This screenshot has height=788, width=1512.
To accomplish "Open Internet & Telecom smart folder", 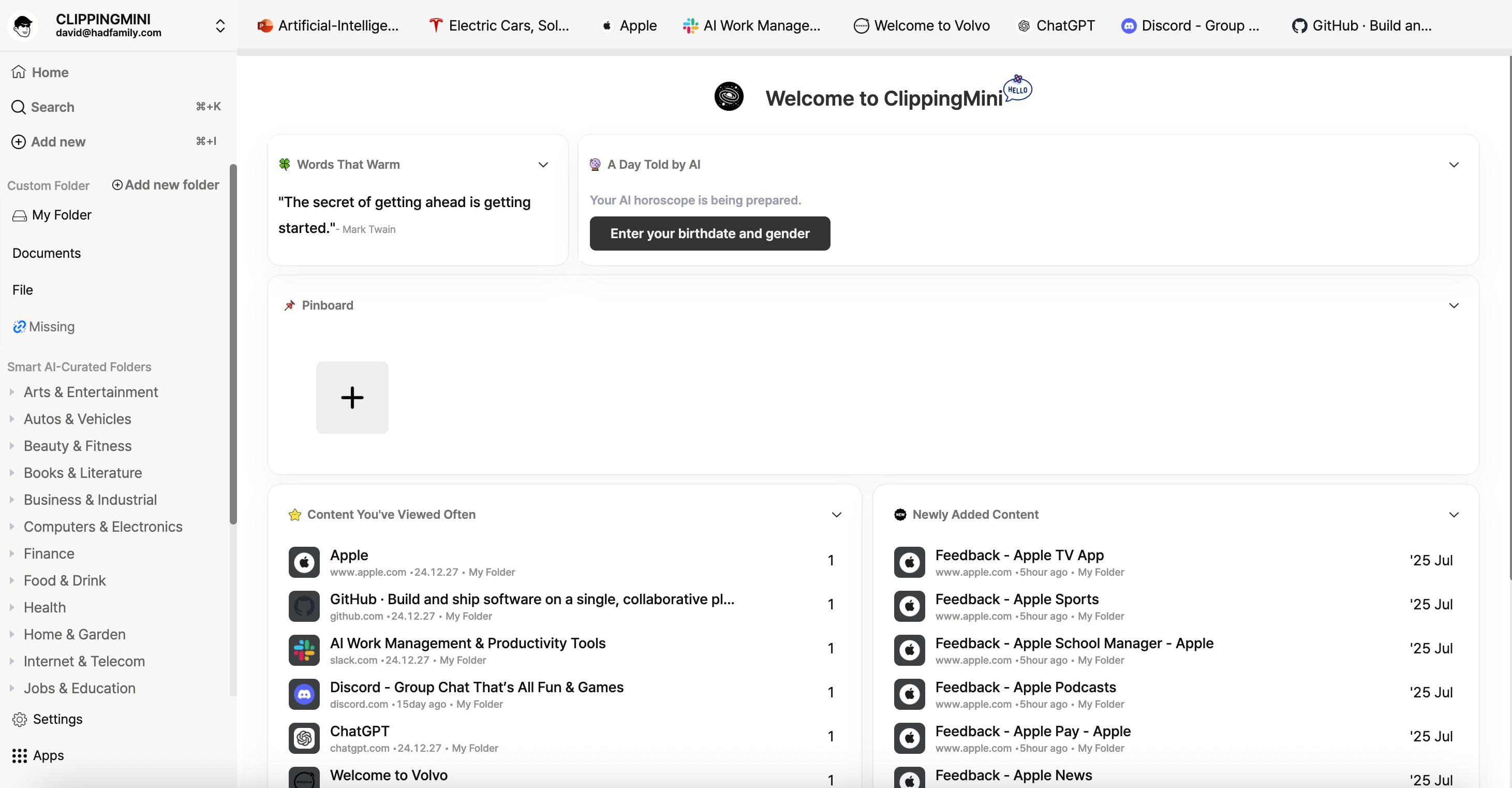I will 84,662.
